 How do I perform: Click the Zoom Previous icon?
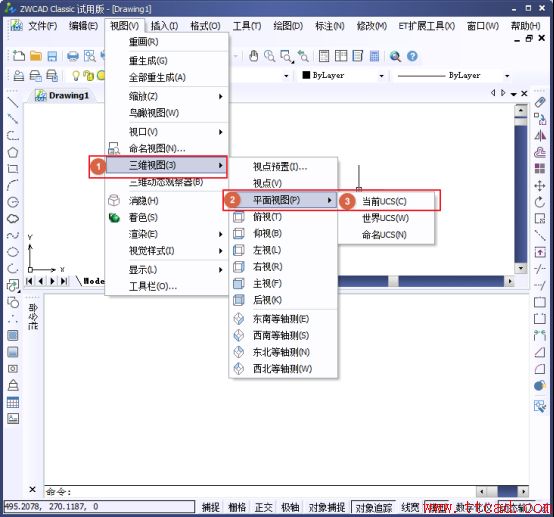(x=303, y=56)
